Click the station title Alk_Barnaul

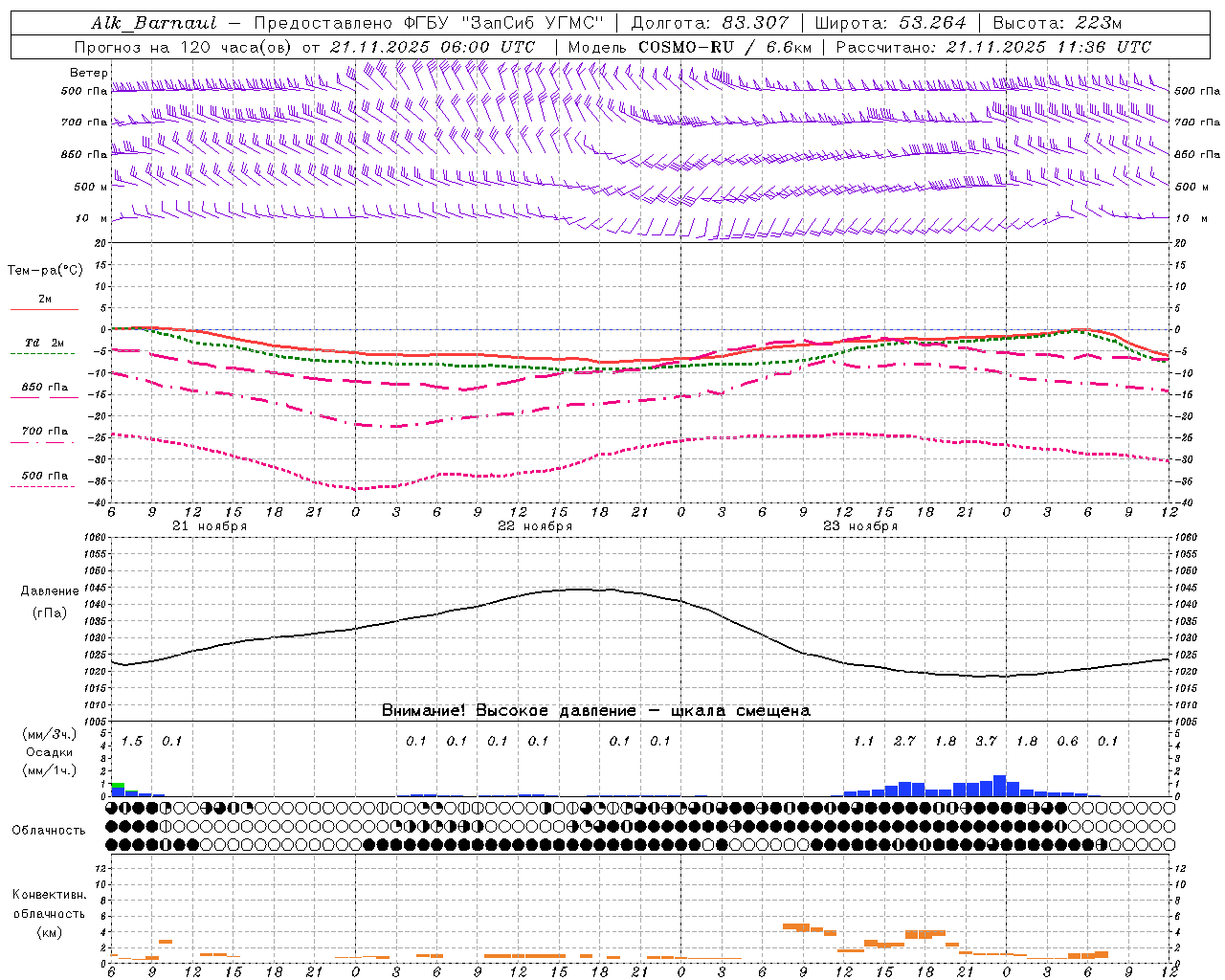pyautogui.click(x=154, y=23)
